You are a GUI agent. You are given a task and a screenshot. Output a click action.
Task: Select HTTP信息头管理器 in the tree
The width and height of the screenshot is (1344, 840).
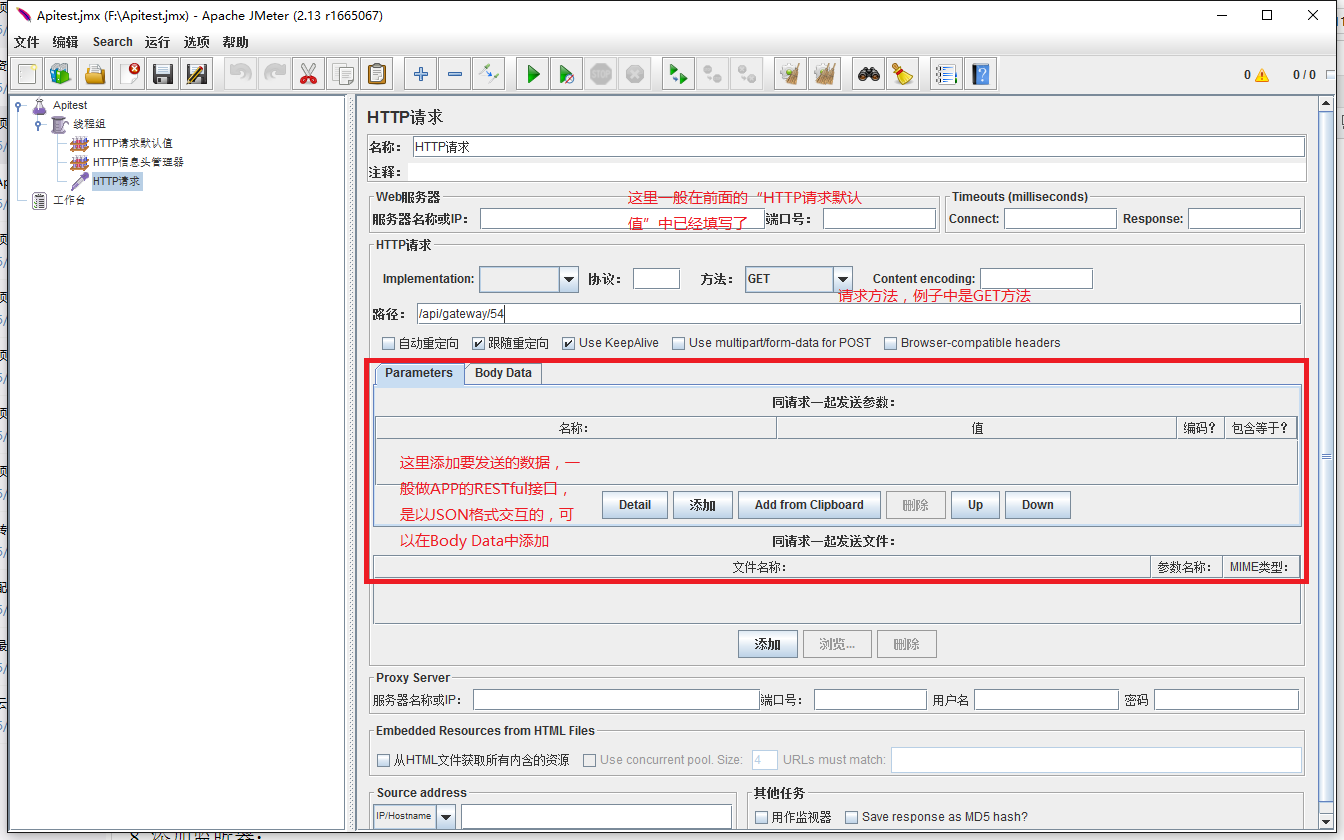point(138,162)
